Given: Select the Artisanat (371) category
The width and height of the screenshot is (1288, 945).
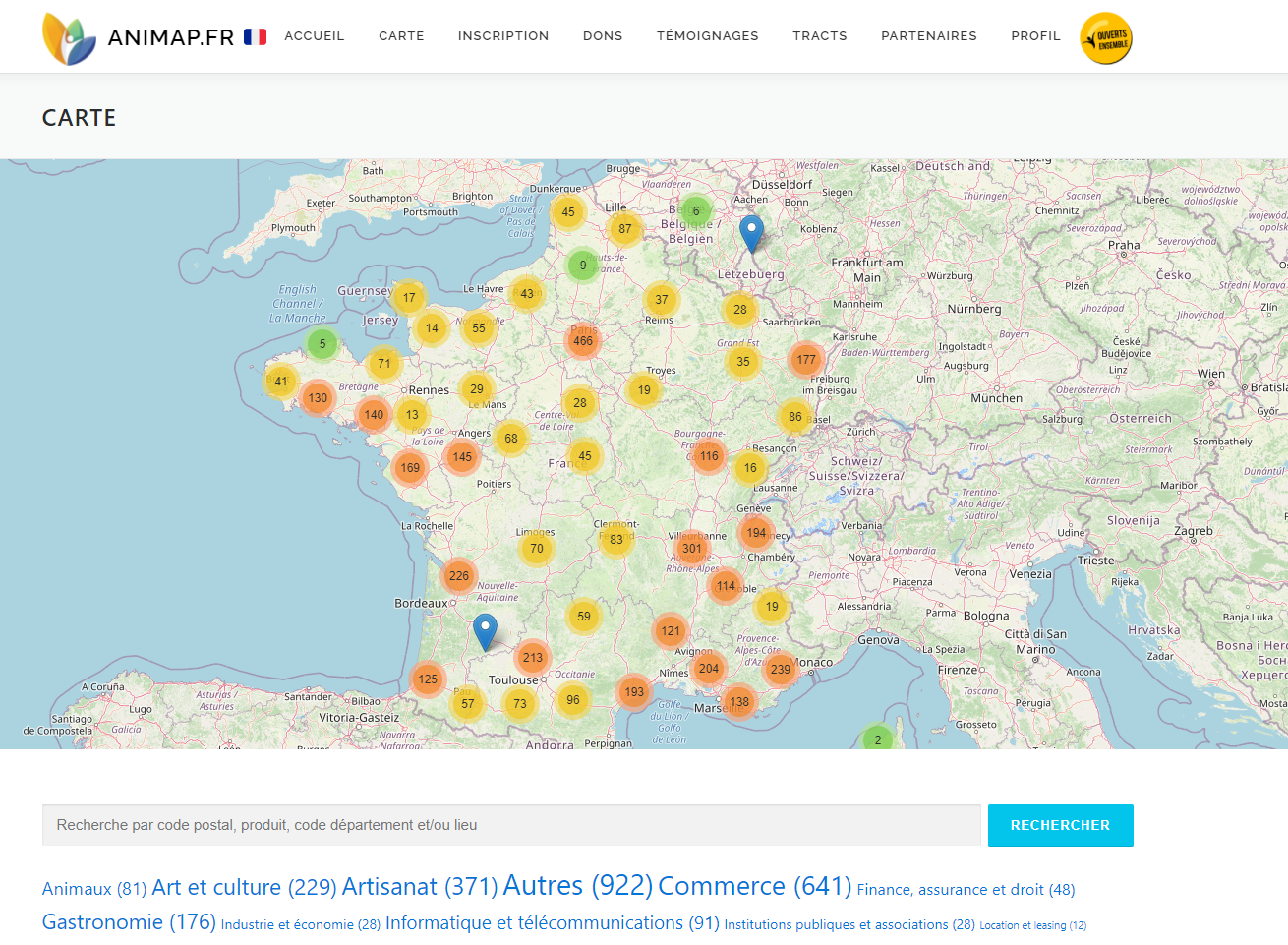Looking at the screenshot, I should click(x=420, y=887).
